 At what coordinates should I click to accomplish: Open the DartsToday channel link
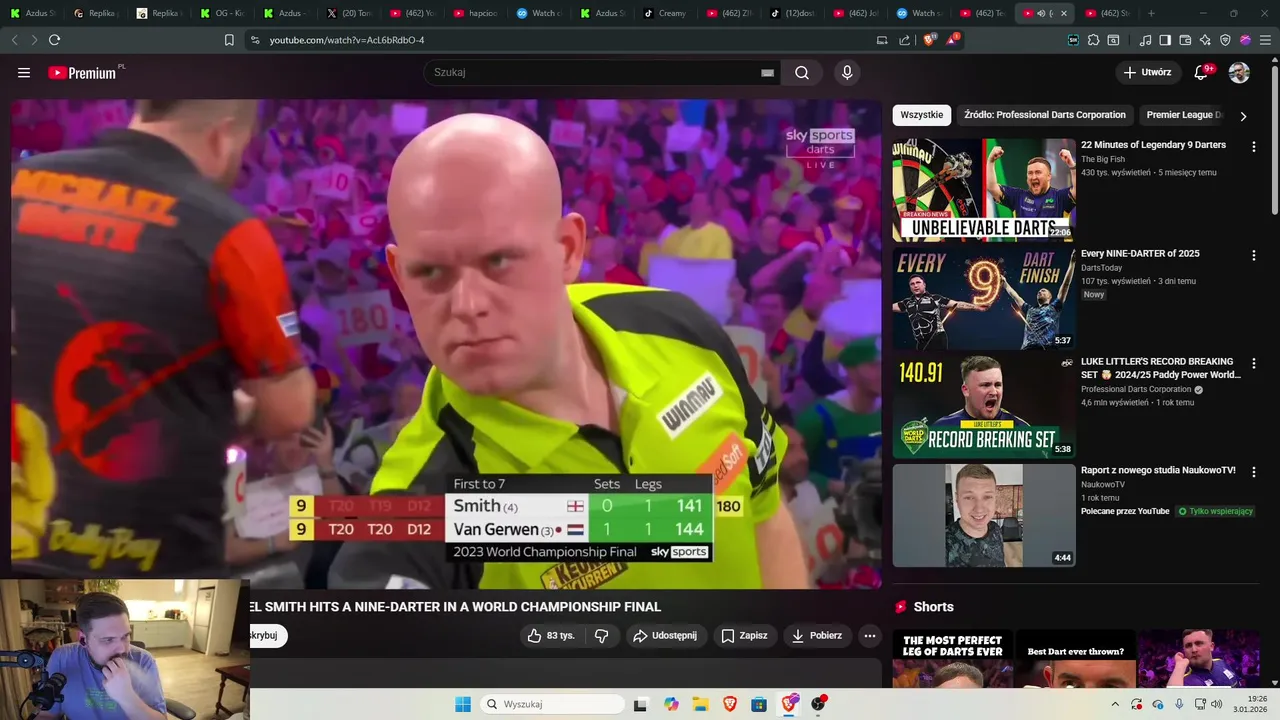(x=1101, y=268)
